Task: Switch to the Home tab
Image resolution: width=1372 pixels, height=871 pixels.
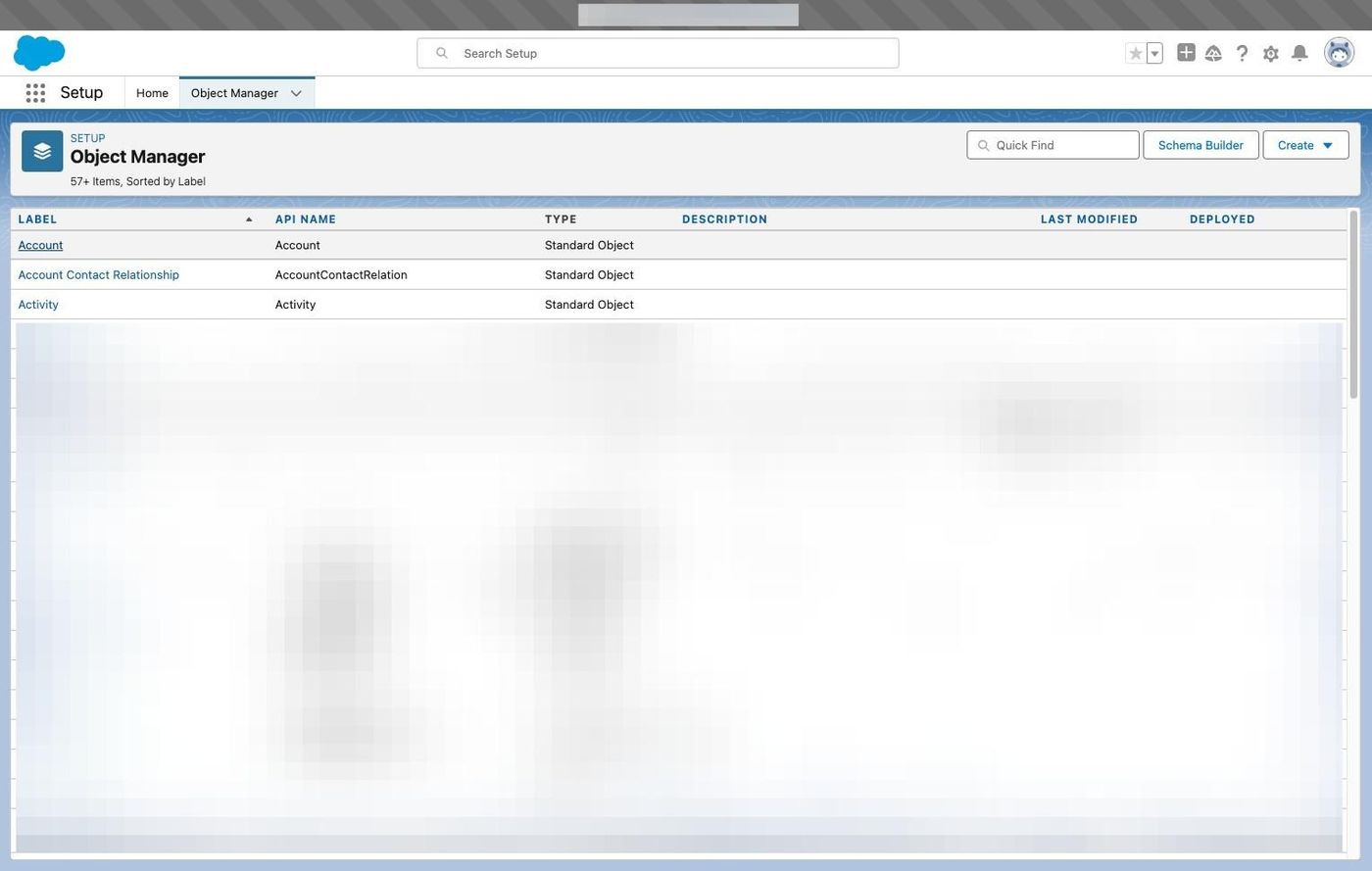Action: (x=152, y=93)
